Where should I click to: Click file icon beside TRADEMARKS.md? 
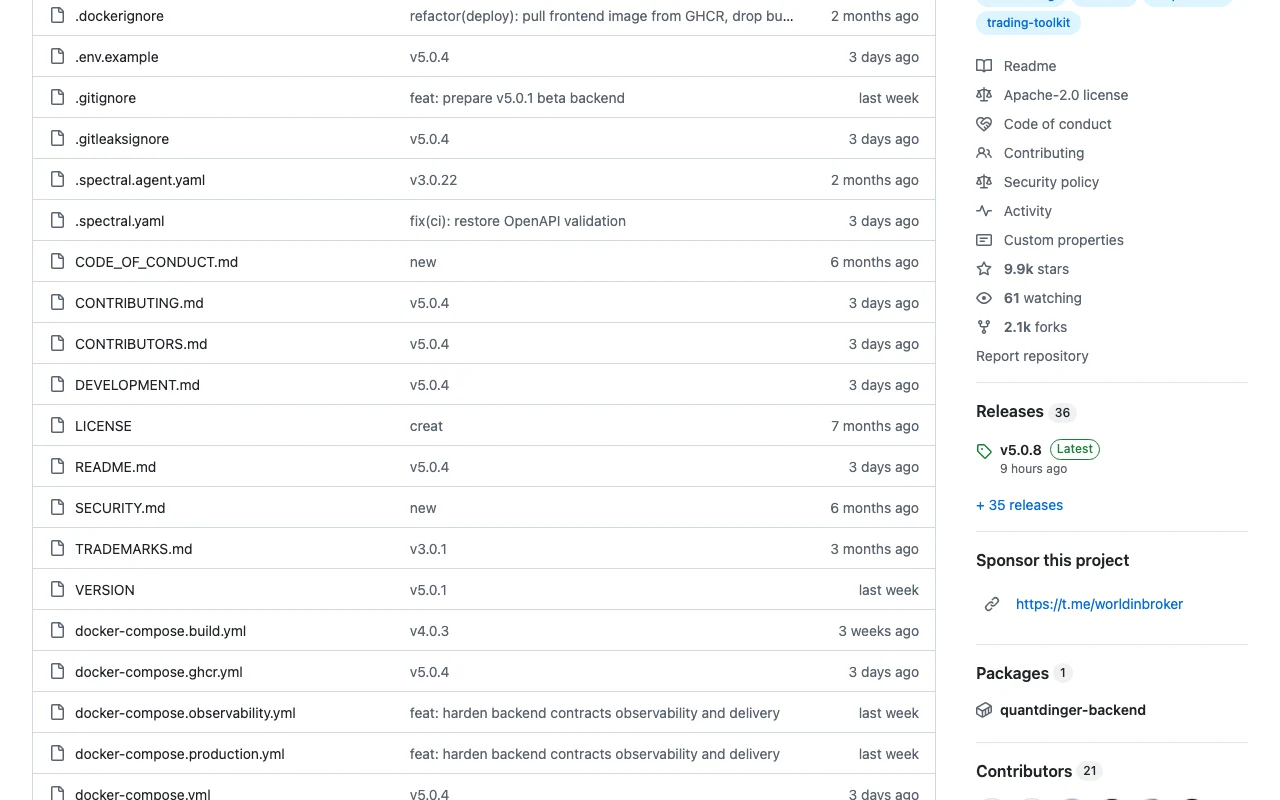click(x=57, y=549)
